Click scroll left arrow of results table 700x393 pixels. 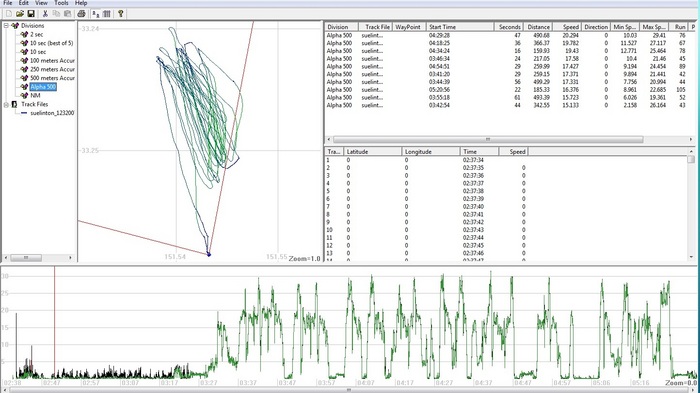(329, 139)
